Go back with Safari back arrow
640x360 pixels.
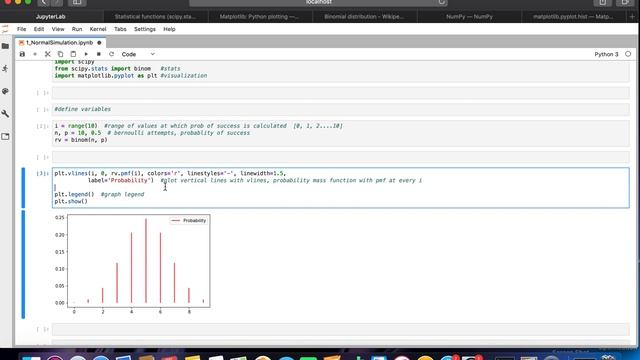pyautogui.click(x=43, y=2)
